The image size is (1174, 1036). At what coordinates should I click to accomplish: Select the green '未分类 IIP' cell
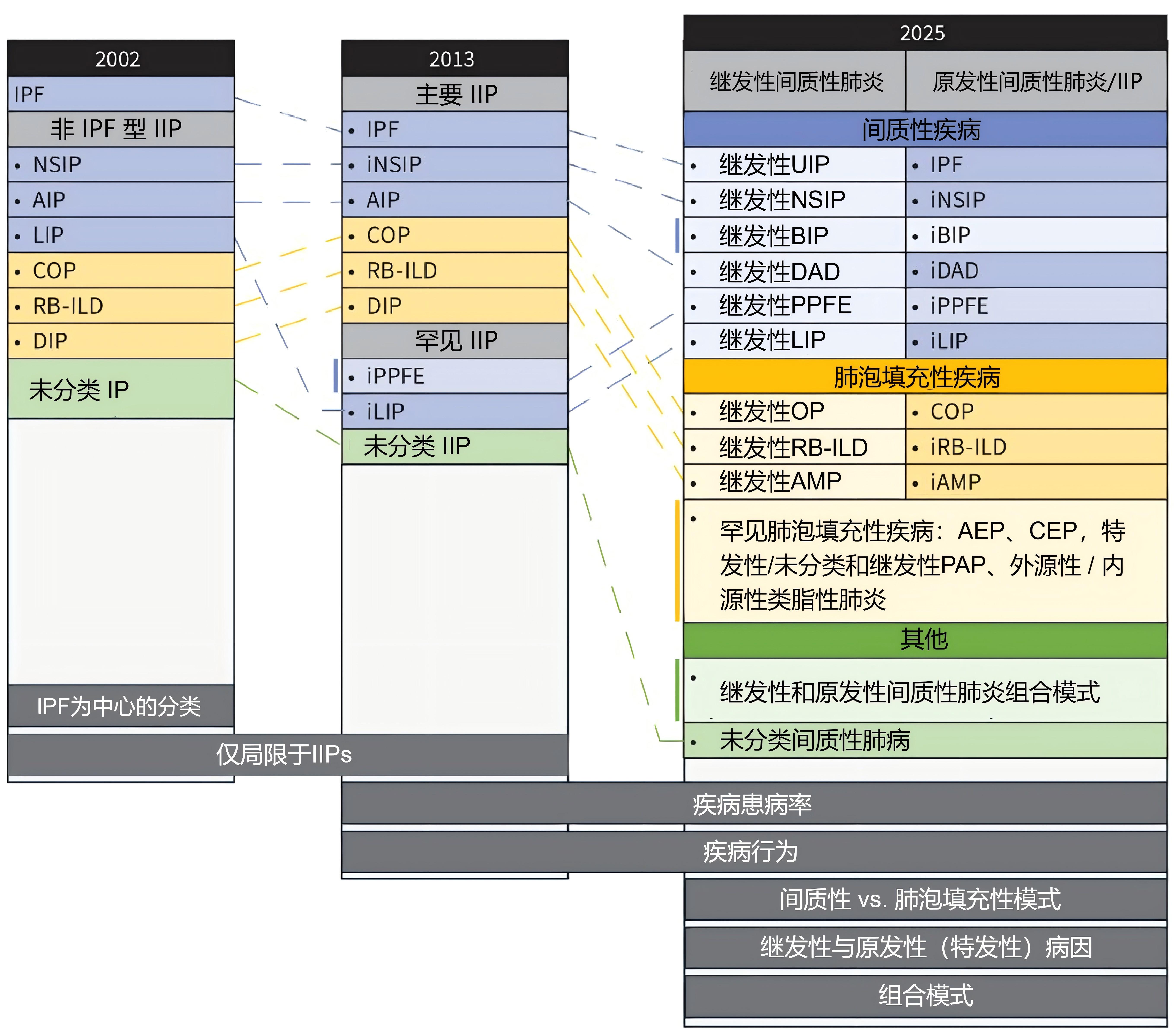click(x=455, y=447)
